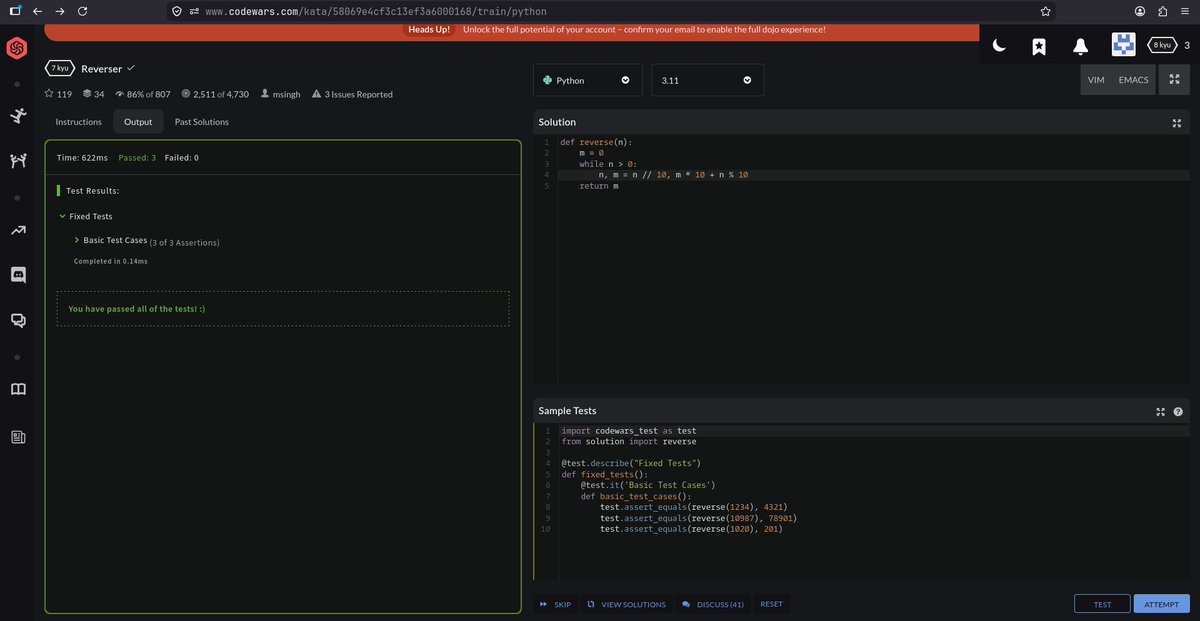Image resolution: width=1200 pixels, height=621 pixels.
Task: Enable EMACS editor mode
Action: pyautogui.click(x=1133, y=80)
